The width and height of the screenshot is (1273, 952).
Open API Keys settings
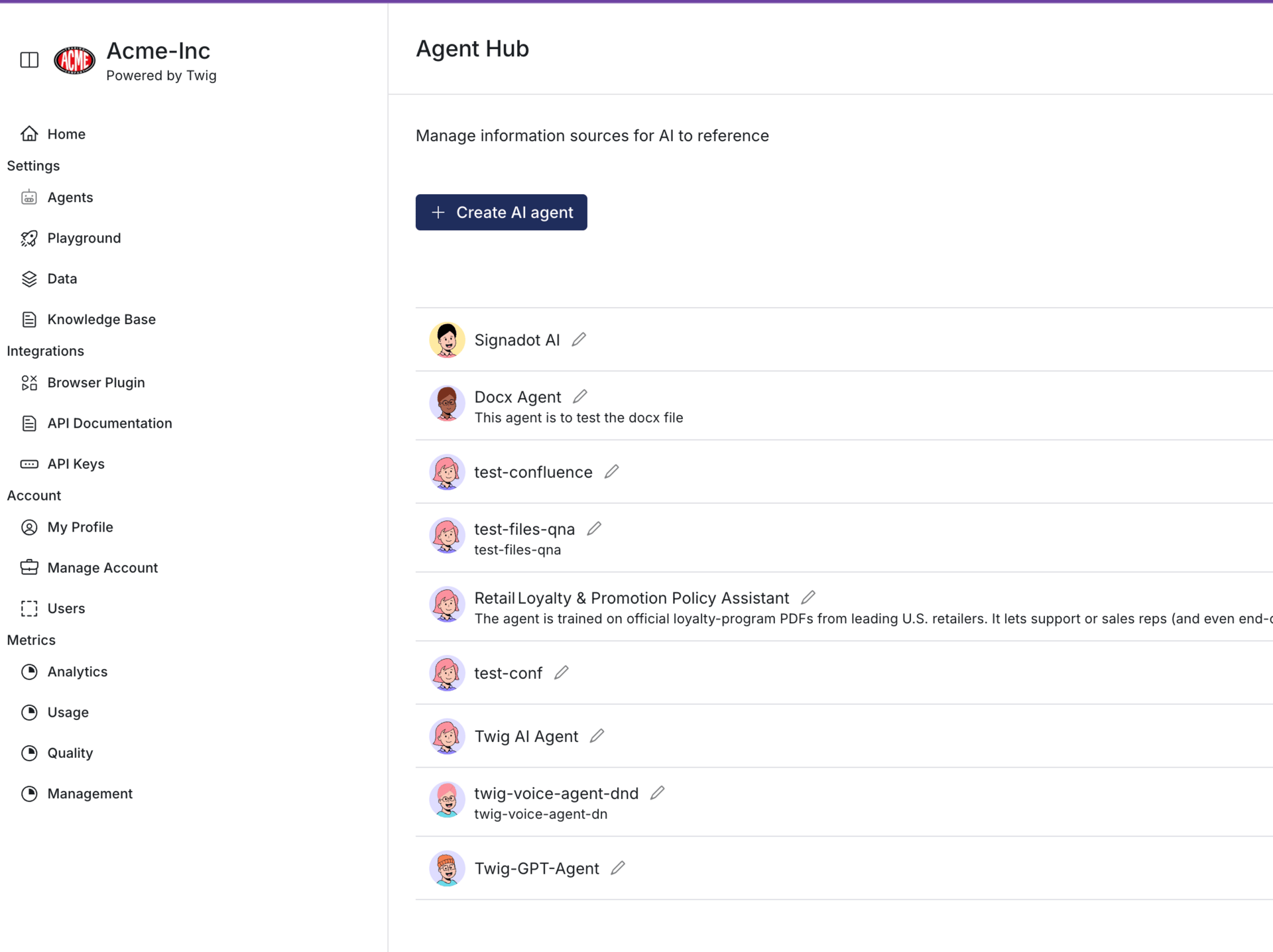tap(76, 464)
